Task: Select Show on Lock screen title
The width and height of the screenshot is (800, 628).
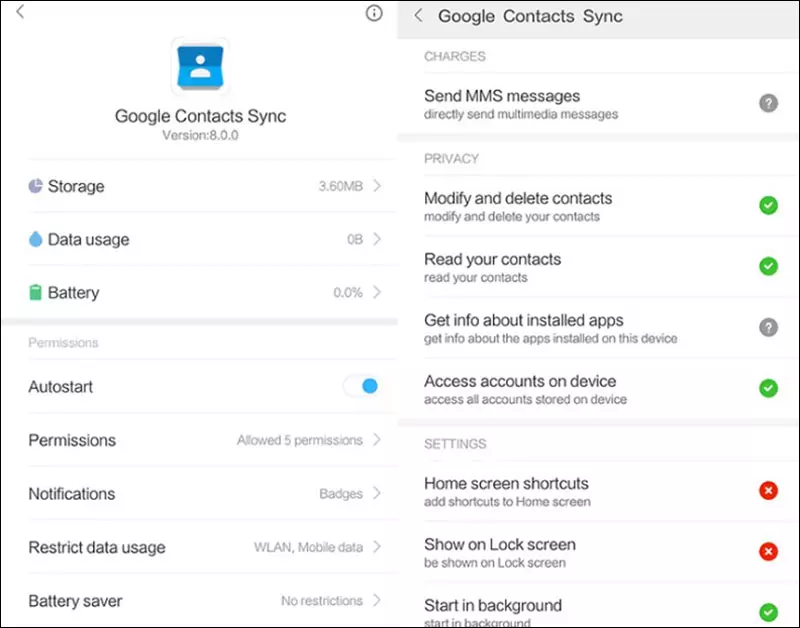Action: pyautogui.click(x=499, y=544)
